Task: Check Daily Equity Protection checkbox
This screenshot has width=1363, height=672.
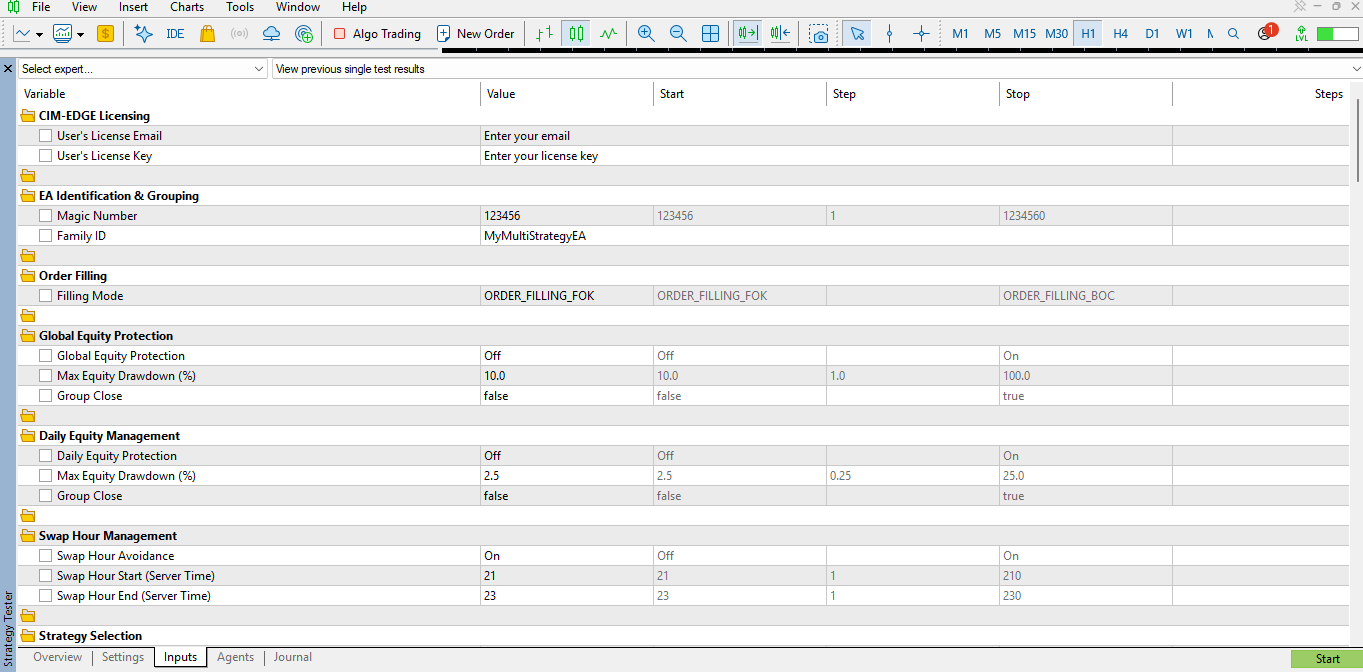Action: (46, 456)
